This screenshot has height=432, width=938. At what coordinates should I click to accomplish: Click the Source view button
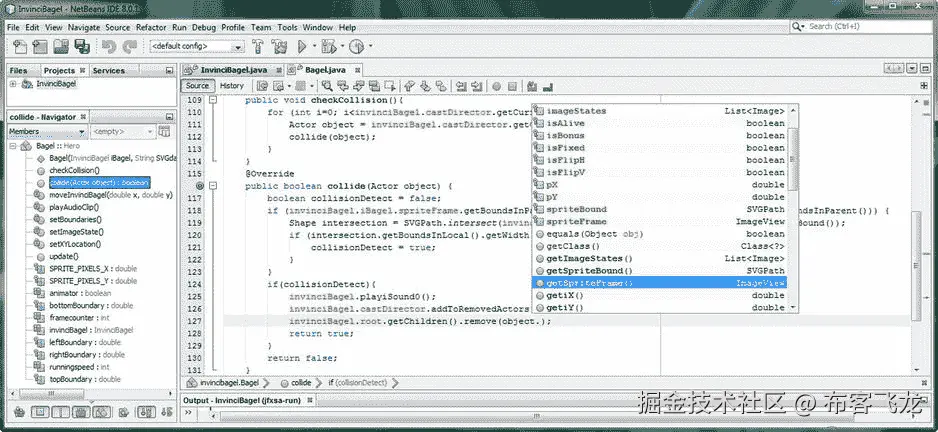[197, 86]
